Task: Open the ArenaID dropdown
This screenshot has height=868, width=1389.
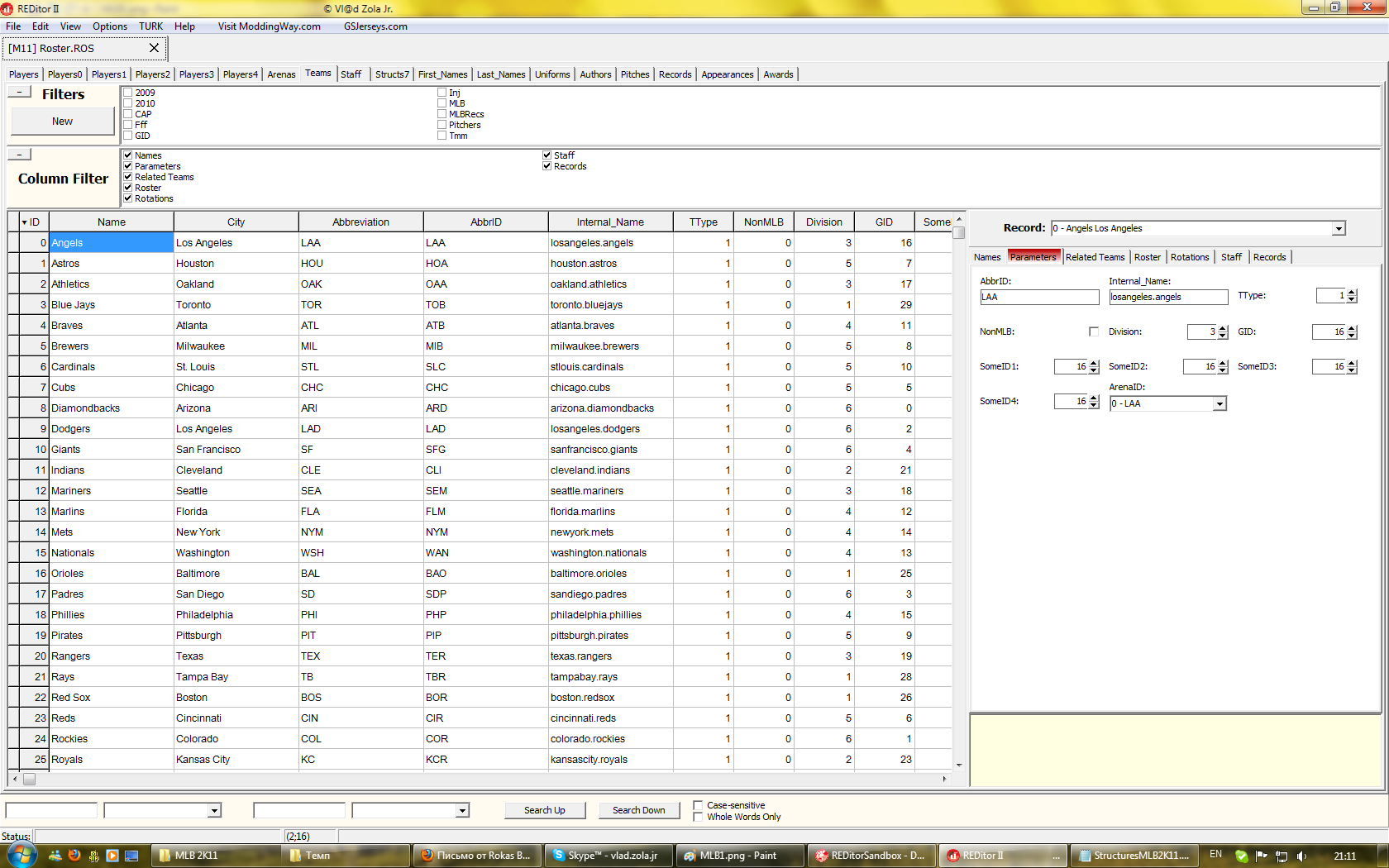Action: (1220, 403)
